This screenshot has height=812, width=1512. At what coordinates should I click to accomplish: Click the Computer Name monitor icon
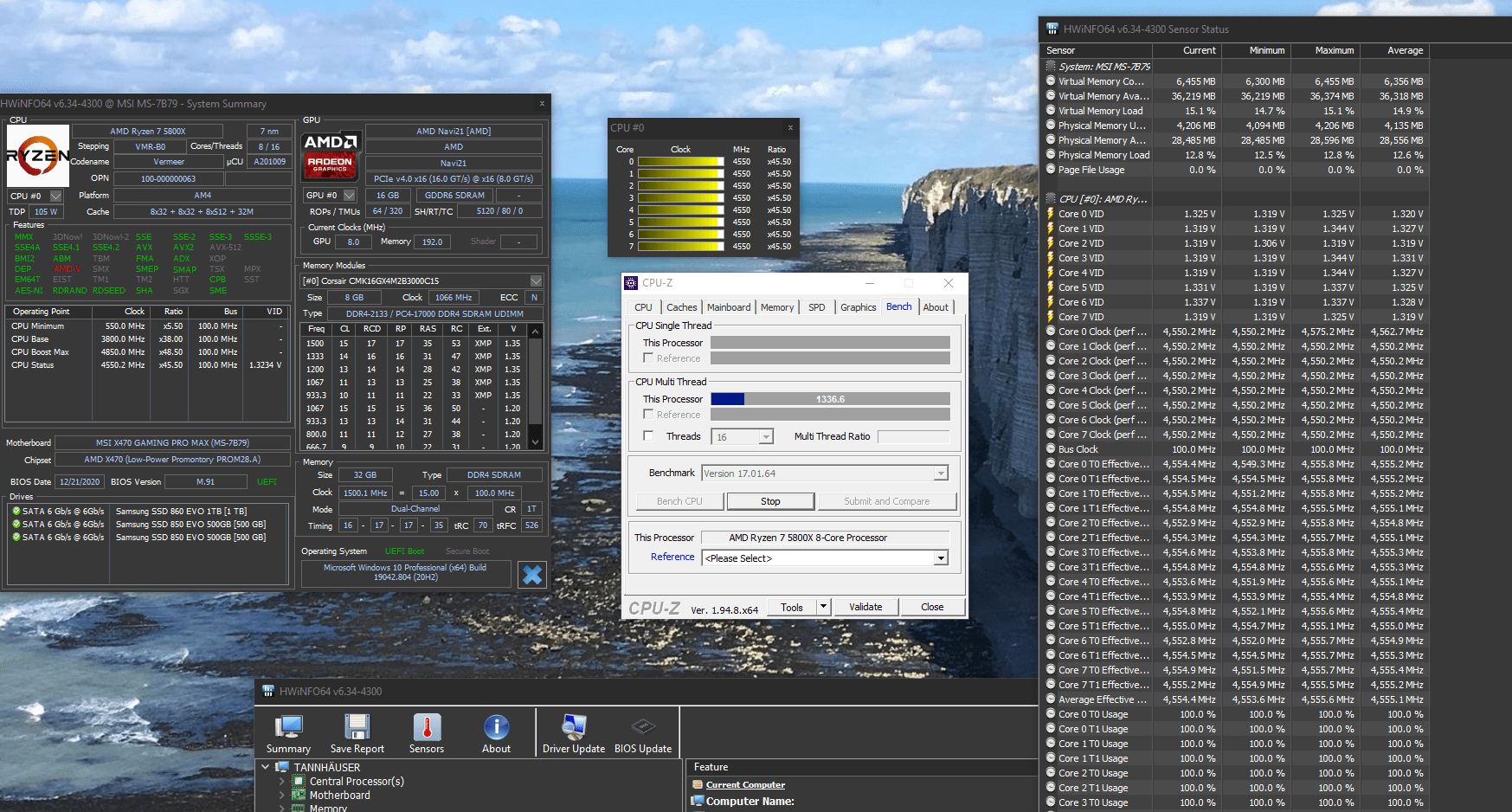tap(698, 801)
